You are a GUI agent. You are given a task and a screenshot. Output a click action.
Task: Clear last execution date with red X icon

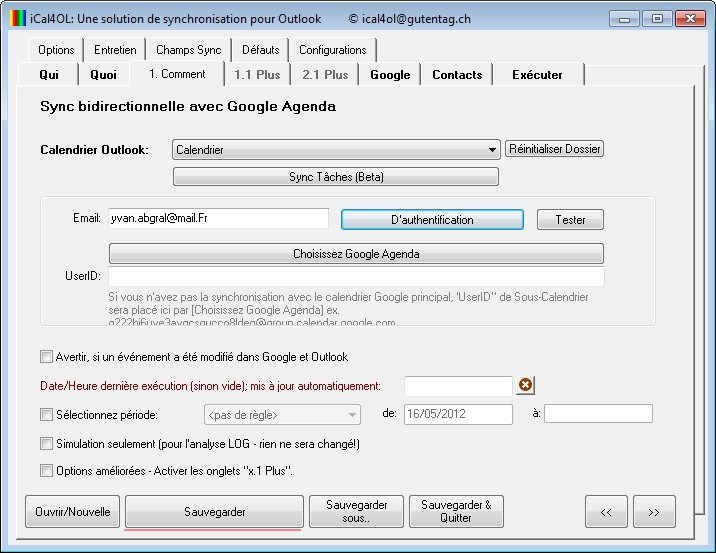coord(526,386)
